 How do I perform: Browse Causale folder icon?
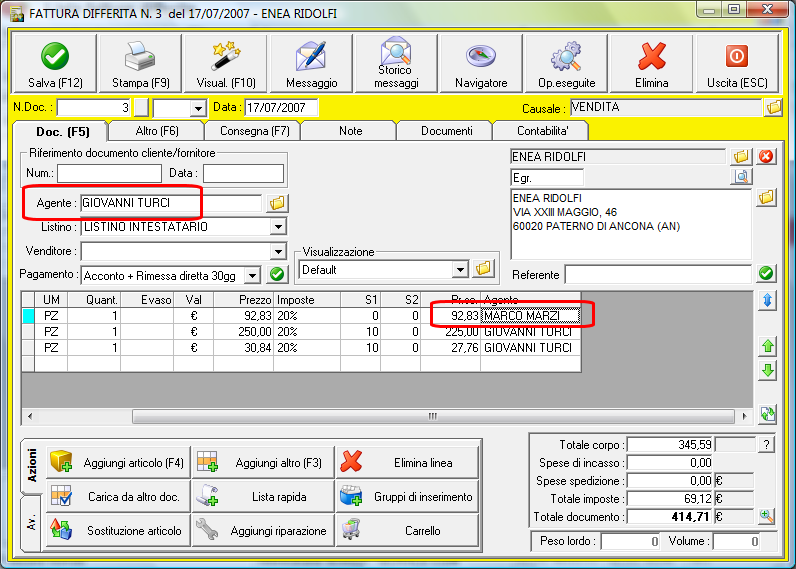tap(774, 107)
